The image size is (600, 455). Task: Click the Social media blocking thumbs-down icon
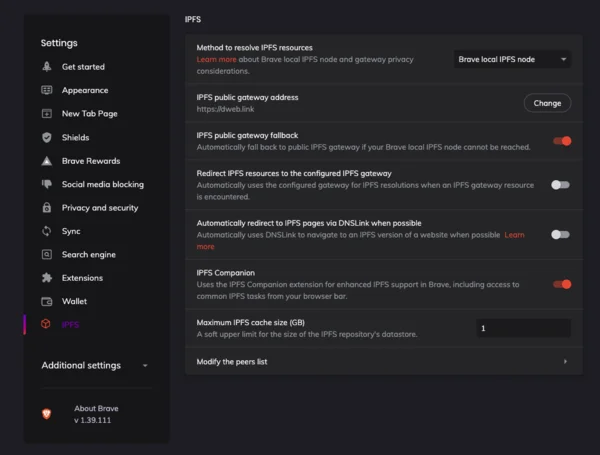point(47,184)
